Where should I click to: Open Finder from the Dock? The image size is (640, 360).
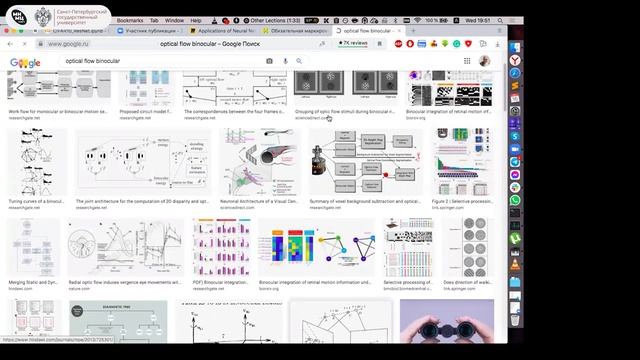click(x=515, y=48)
